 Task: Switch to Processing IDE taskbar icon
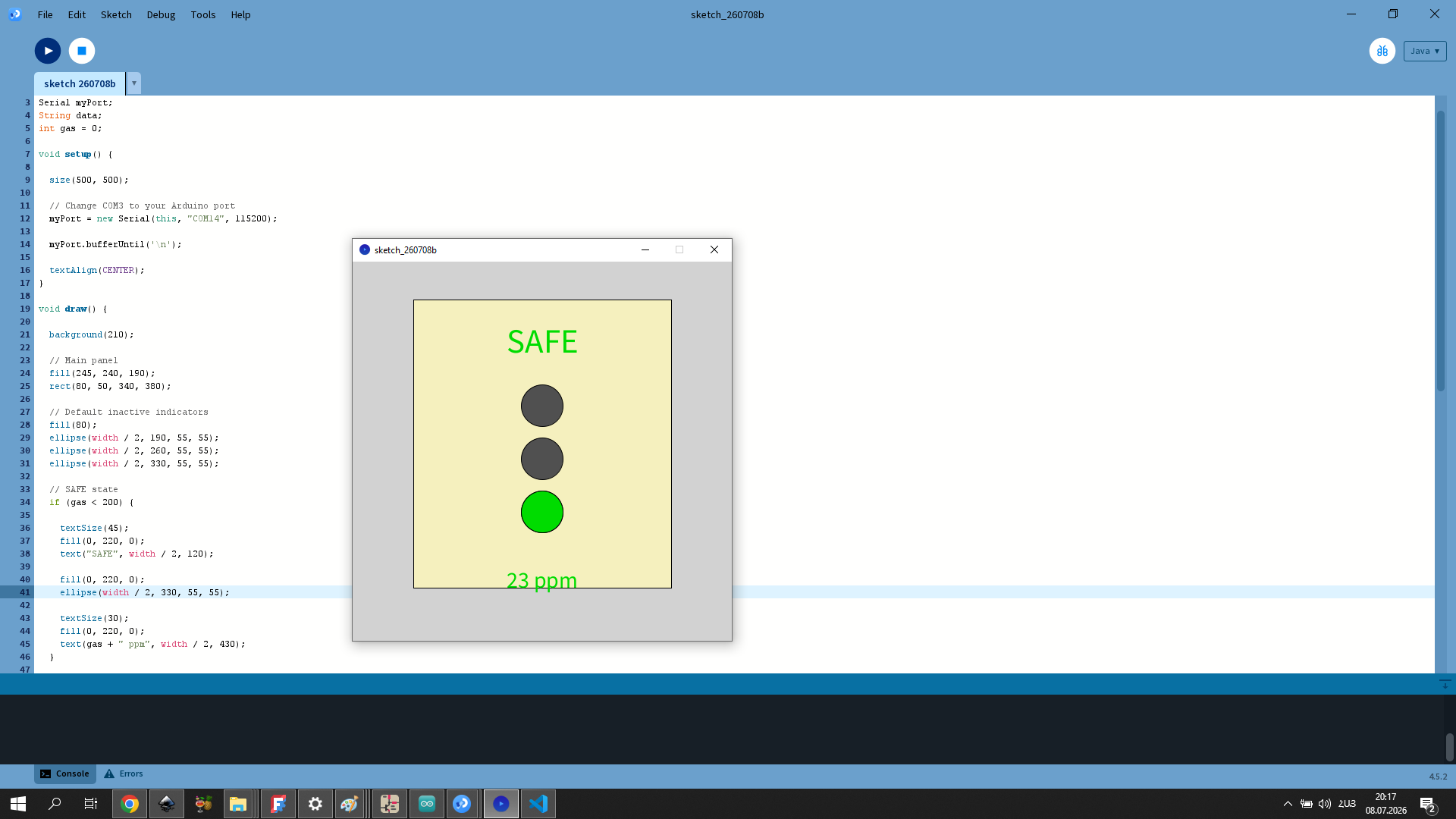tap(462, 804)
